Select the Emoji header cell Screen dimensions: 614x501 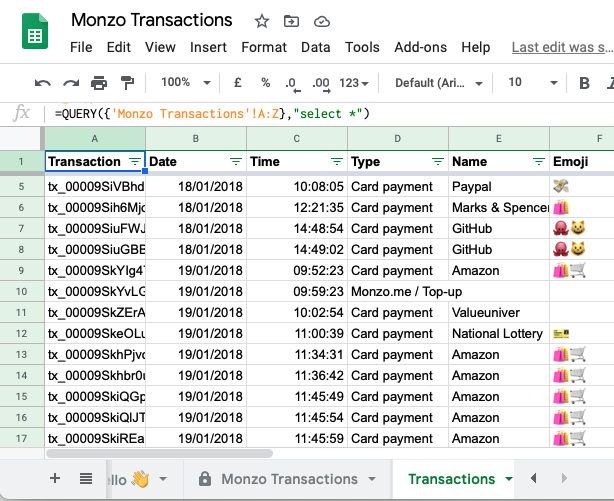point(582,161)
